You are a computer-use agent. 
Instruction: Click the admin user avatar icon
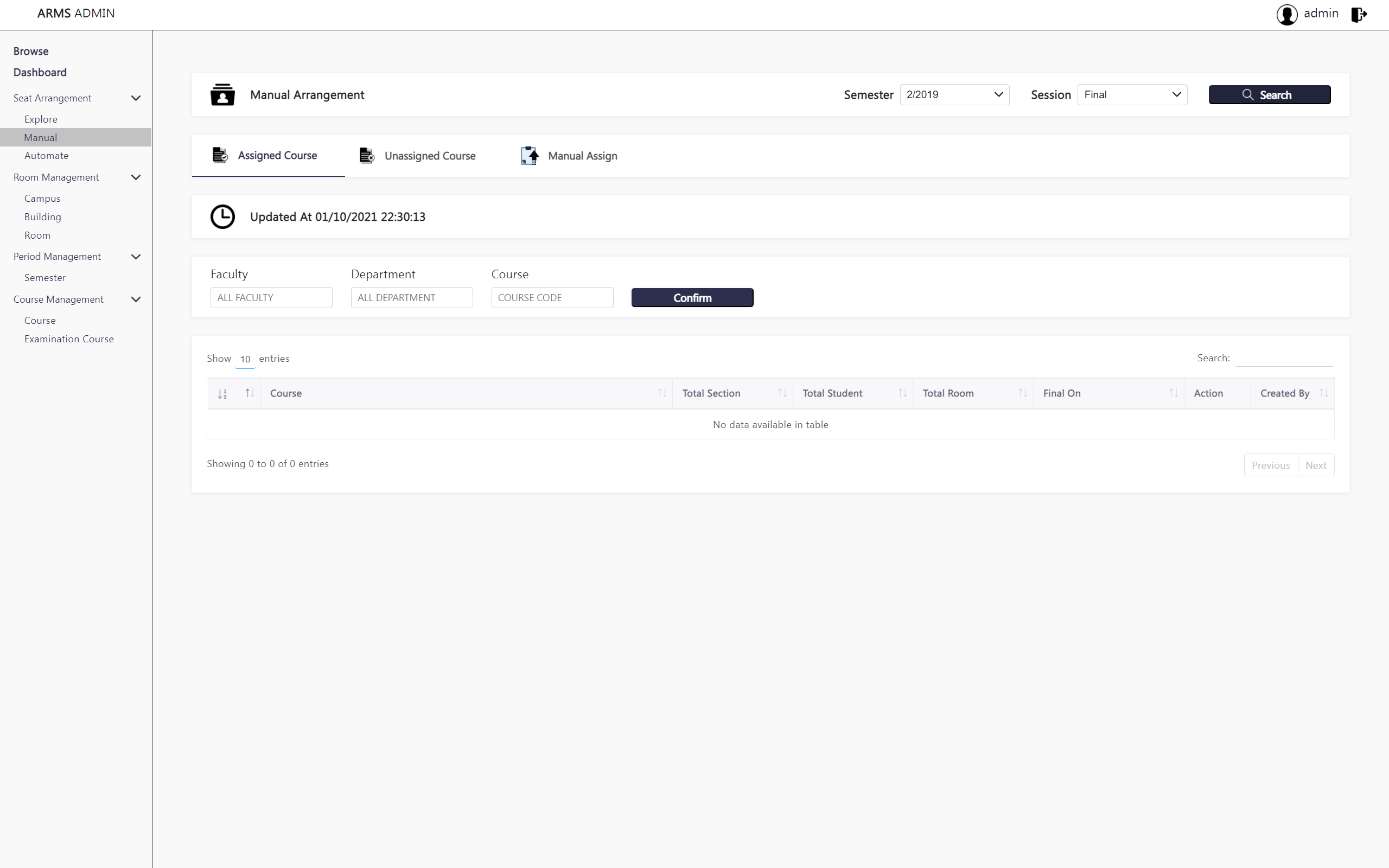point(1286,14)
